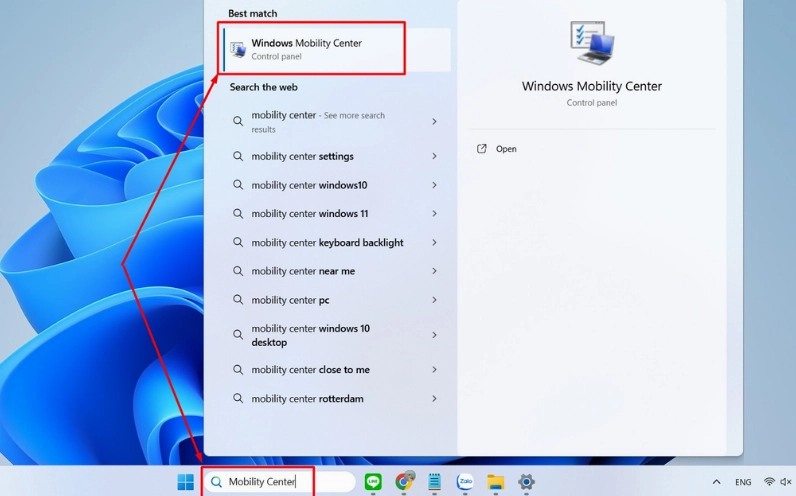Click search icon beside 'mobility center windows 11'
This screenshot has height=496, width=796.
pyautogui.click(x=238, y=214)
